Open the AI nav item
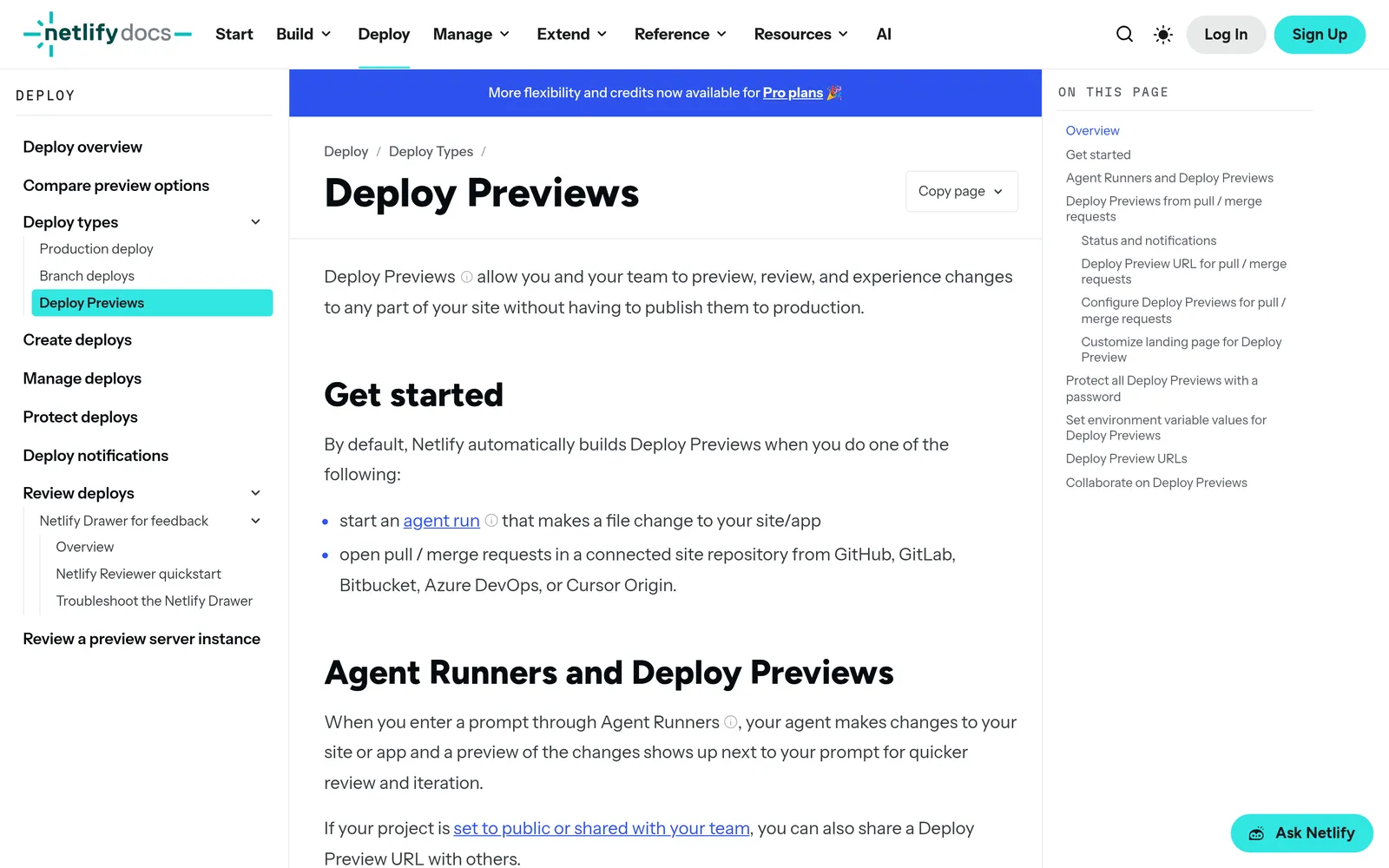This screenshot has width=1389, height=868. pyautogui.click(x=884, y=34)
